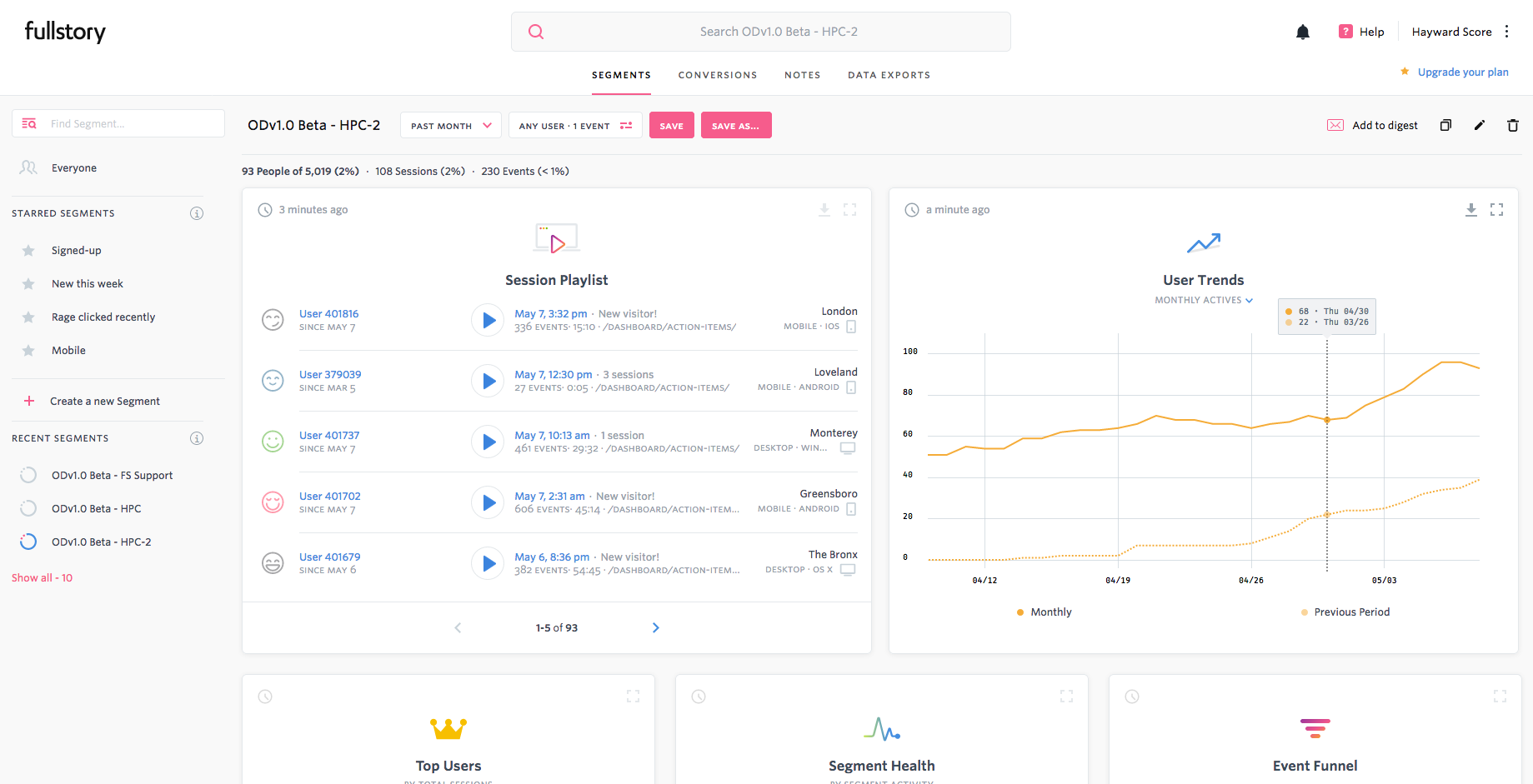The image size is (1533, 784).
Task: Click the Add to digest envelope icon
Action: [1335, 125]
